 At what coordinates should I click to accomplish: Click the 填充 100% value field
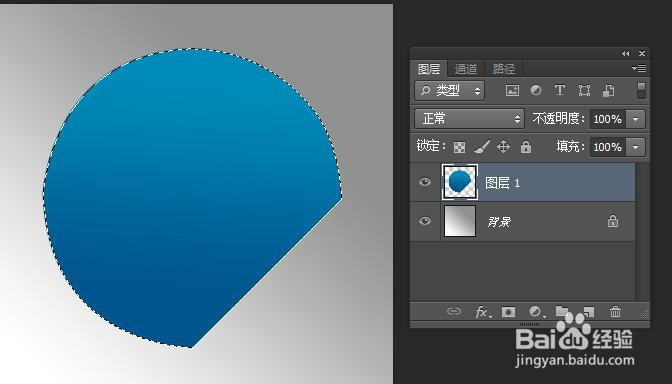(x=608, y=147)
